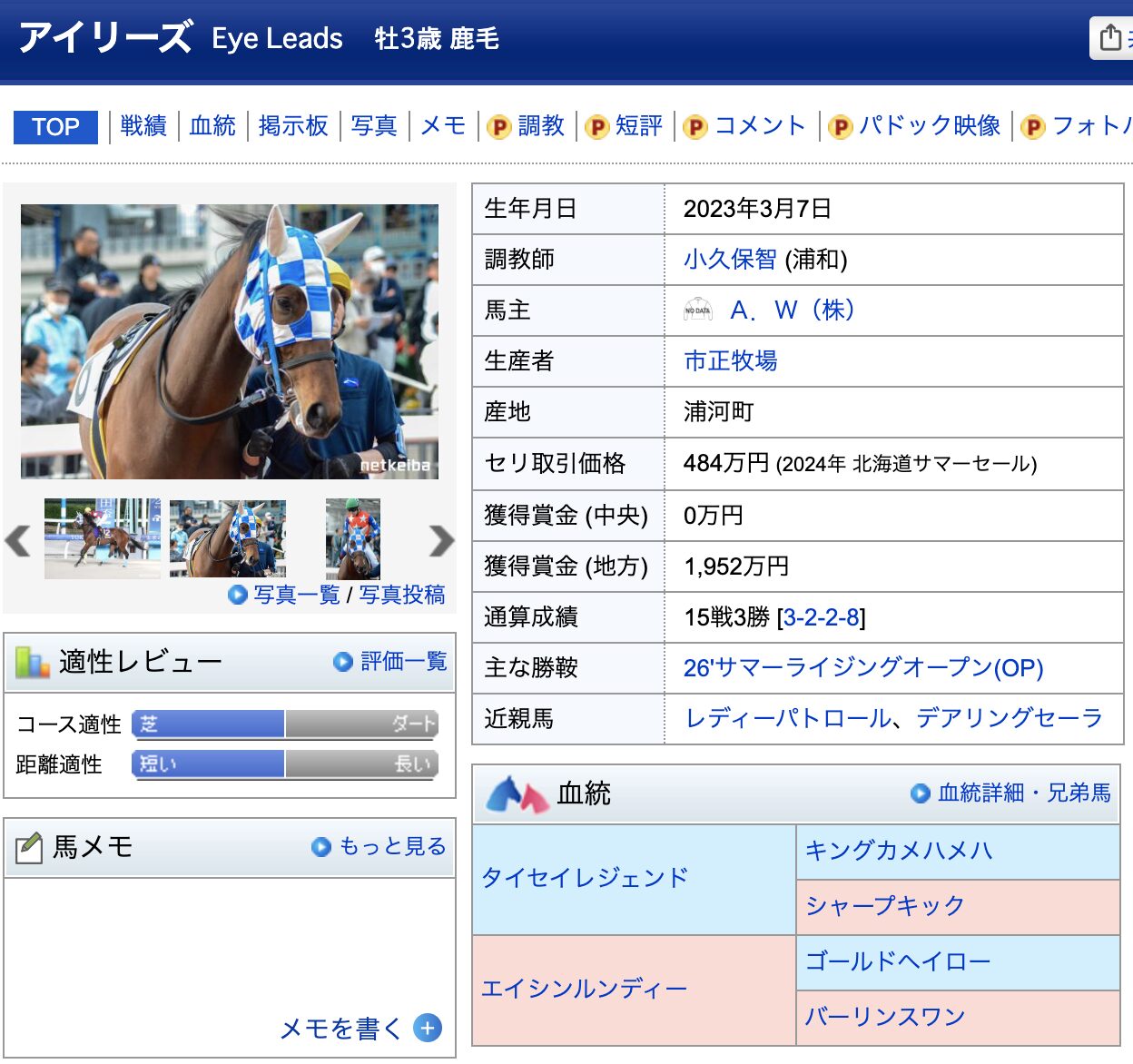Click premium P icon beside パドック映像
The height and width of the screenshot is (1064, 1133).
tap(841, 127)
